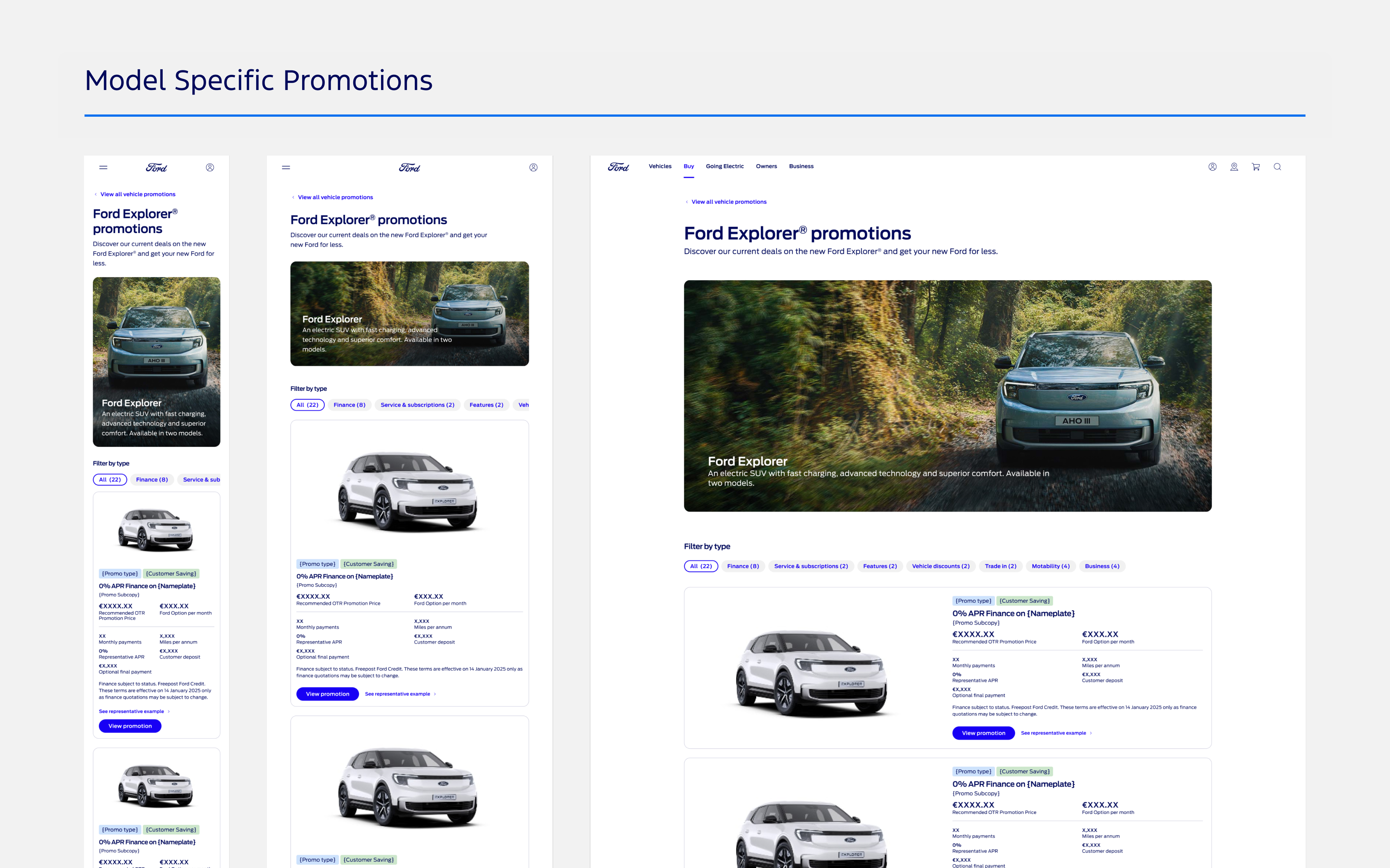The width and height of the screenshot is (1390, 868).
Task: Click View promotion button in desktop card
Action: [x=983, y=733]
